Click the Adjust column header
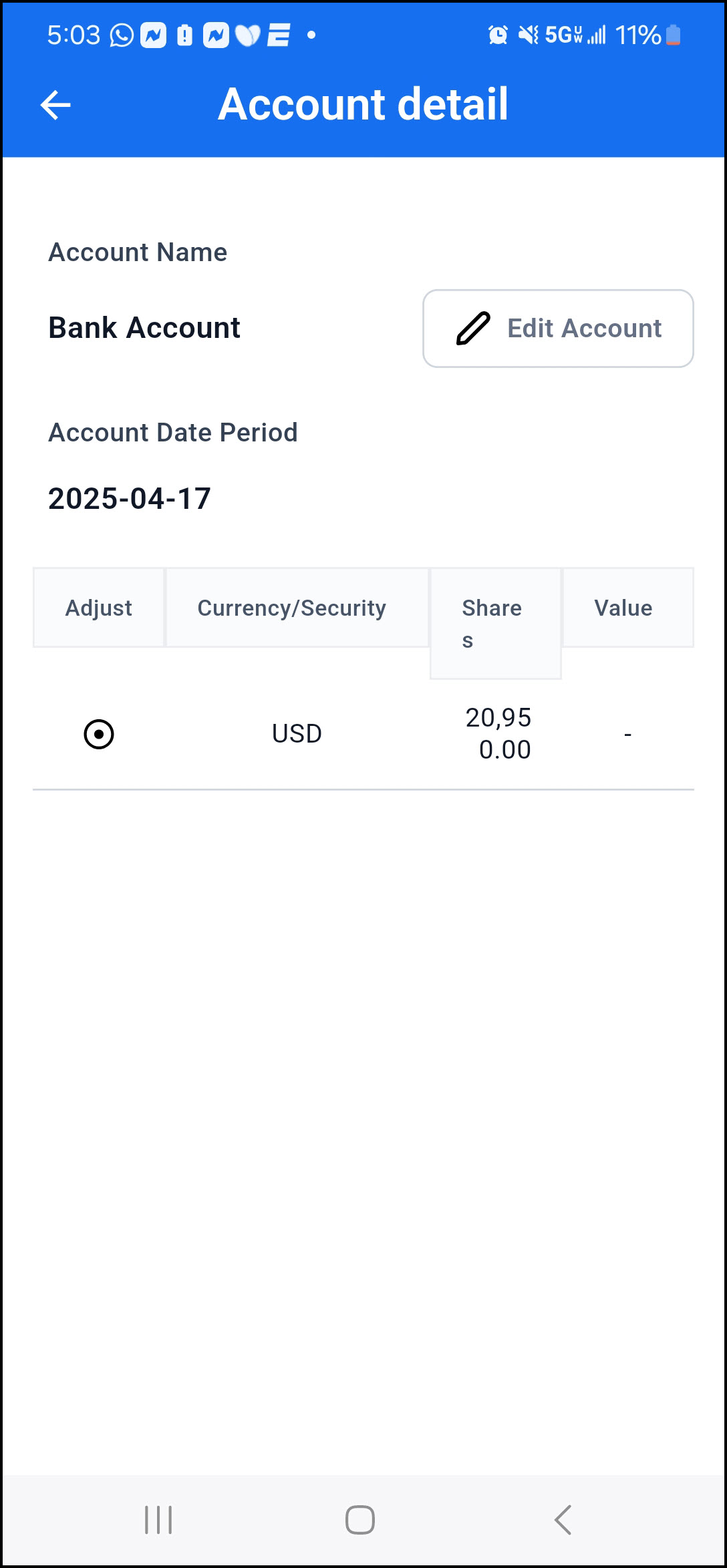The width and height of the screenshot is (727, 1568). pos(99,608)
